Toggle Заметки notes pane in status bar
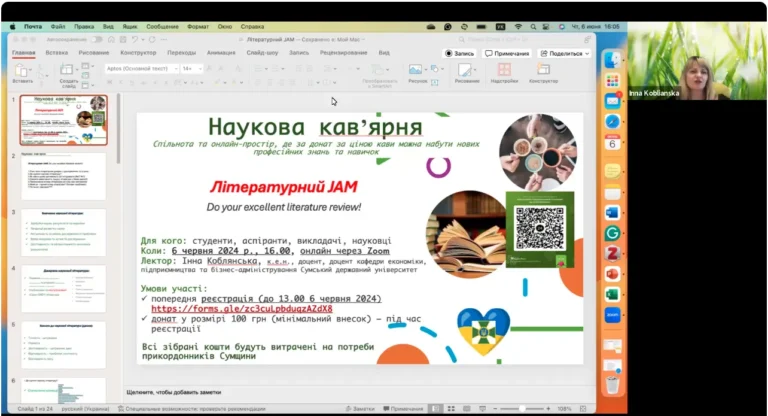768x416 pixels. [x=360, y=408]
